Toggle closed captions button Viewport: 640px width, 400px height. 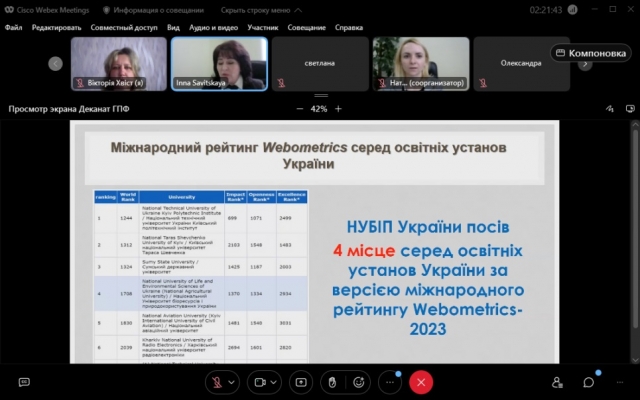coord(24,382)
